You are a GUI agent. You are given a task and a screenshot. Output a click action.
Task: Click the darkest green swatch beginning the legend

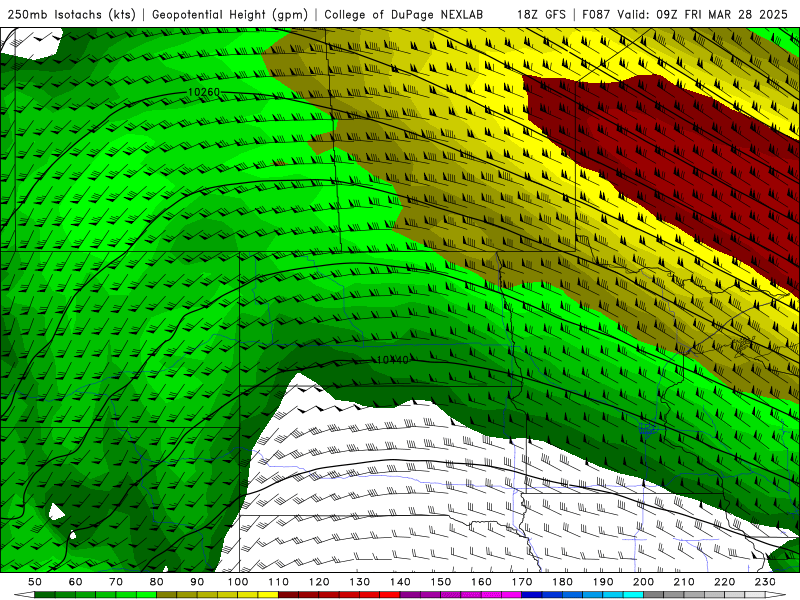45,595
